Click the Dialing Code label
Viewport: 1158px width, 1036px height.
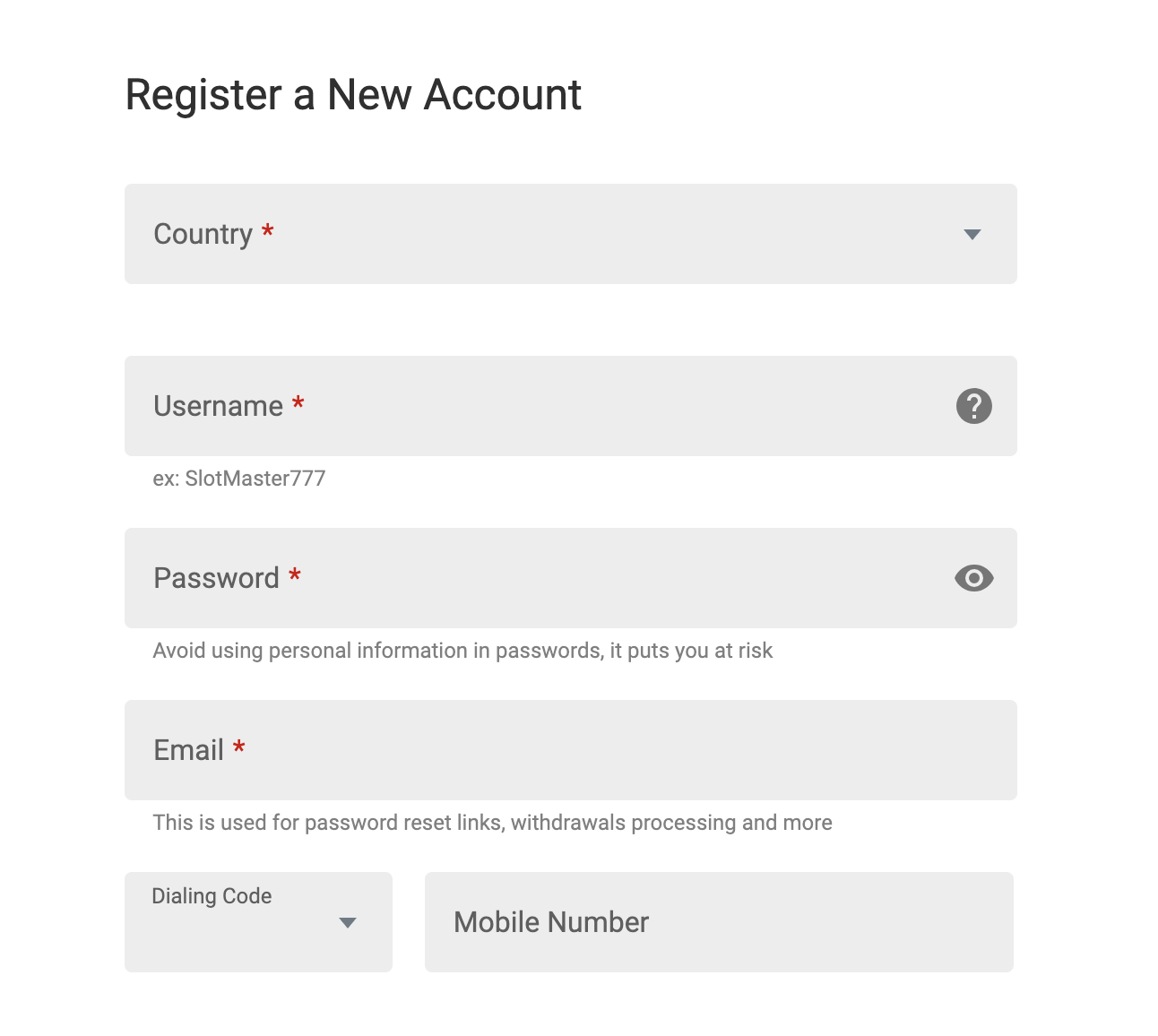coord(212,896)
